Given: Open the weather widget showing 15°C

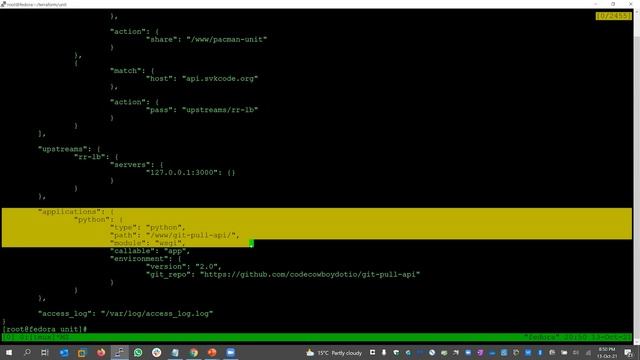Looking at the screenshot, I should point(334,353).
